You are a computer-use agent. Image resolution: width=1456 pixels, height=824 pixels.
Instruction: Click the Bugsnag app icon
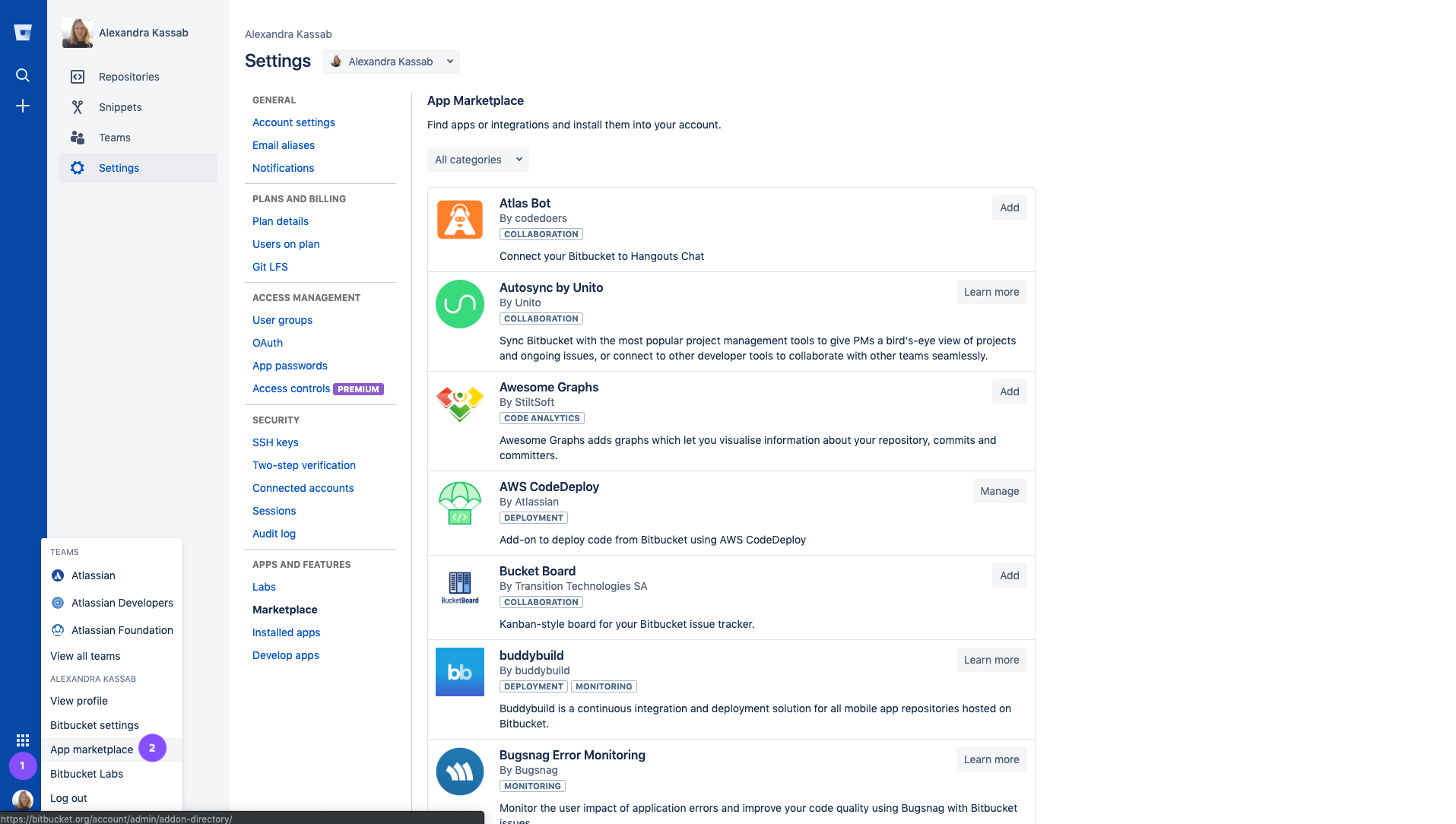460,772
